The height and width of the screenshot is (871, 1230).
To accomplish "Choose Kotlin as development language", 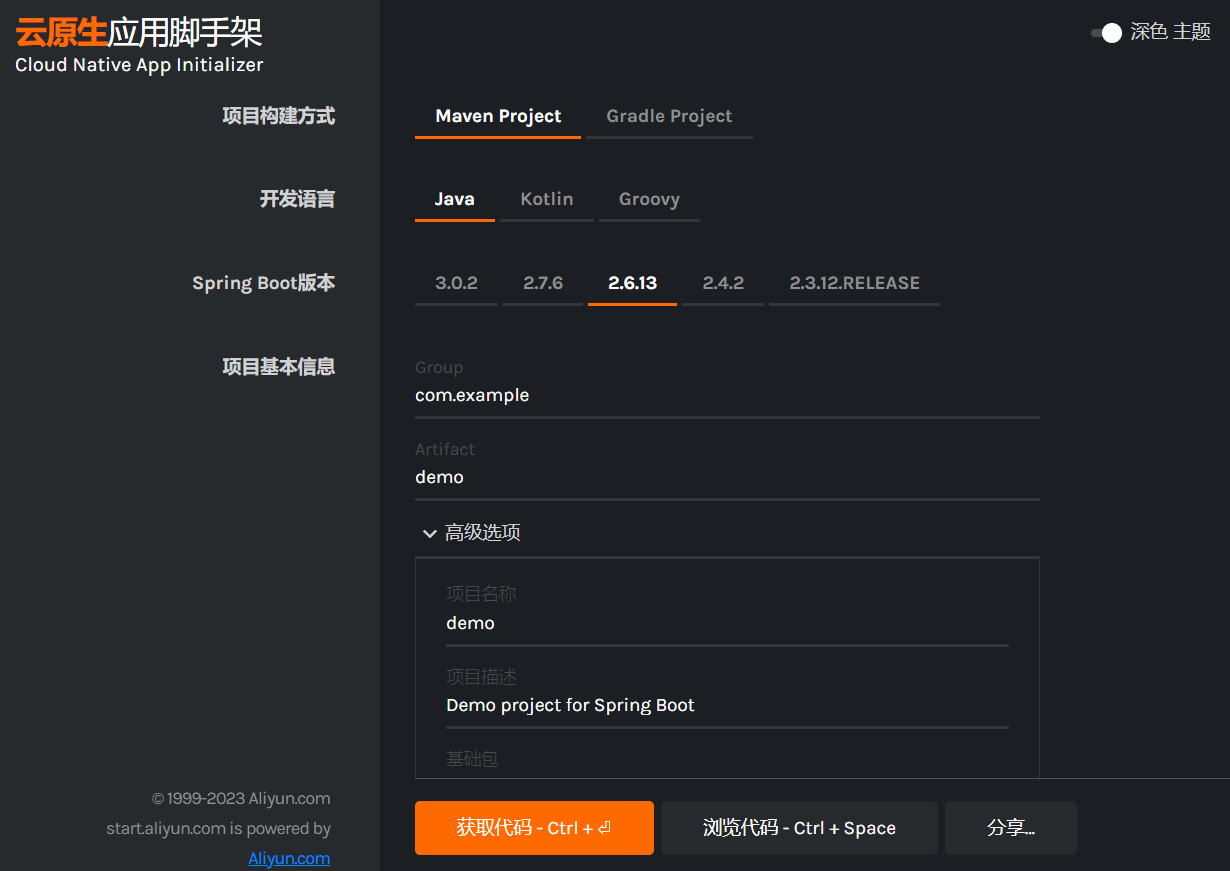I will pyautogui.click(x=547, y=199).
